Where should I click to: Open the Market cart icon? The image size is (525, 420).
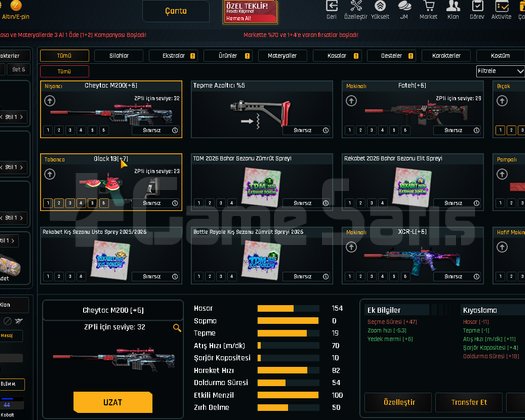pyautogui.click(x=429, y=6)
